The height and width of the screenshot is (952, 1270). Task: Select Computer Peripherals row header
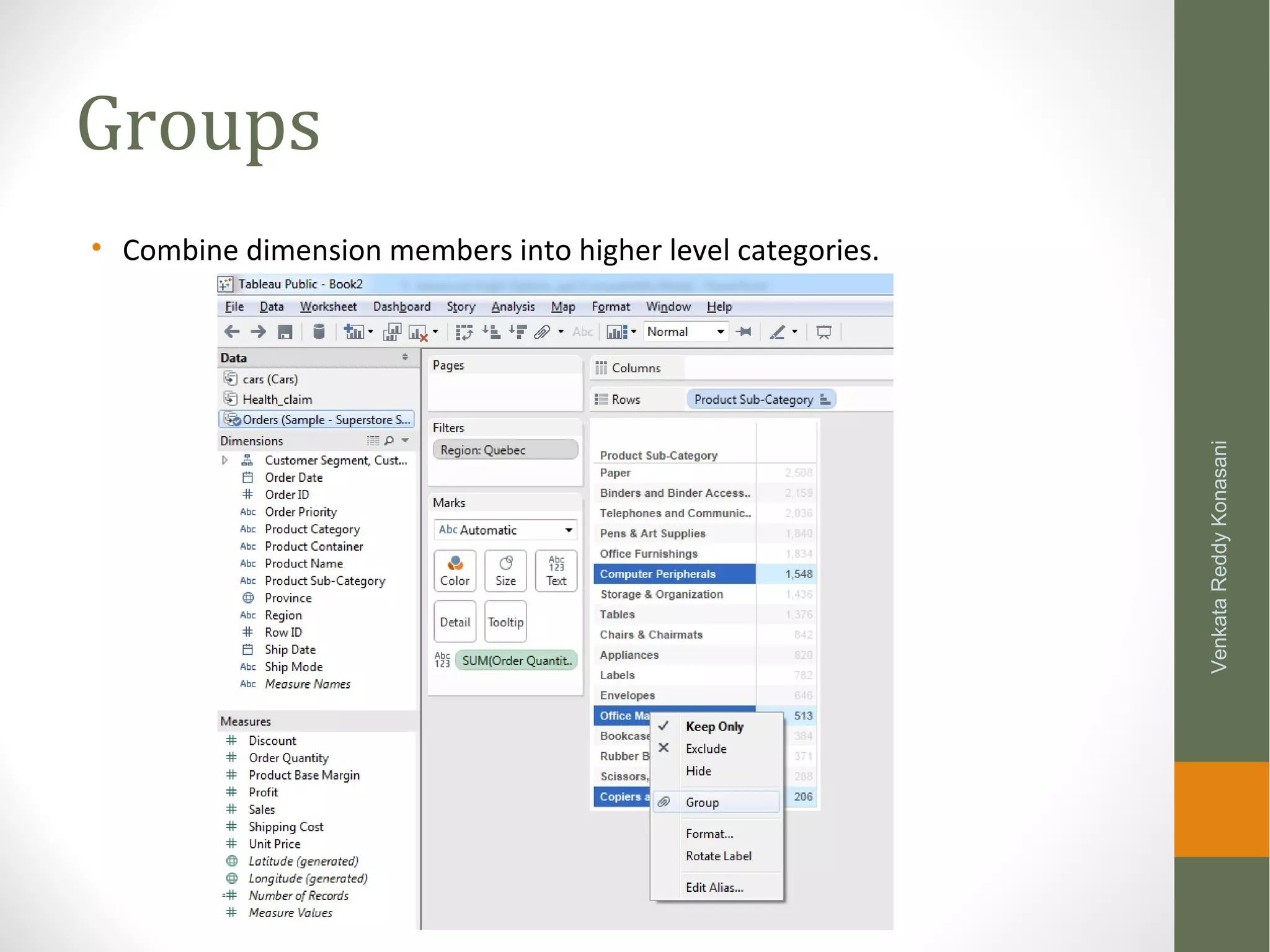point(675,574)
